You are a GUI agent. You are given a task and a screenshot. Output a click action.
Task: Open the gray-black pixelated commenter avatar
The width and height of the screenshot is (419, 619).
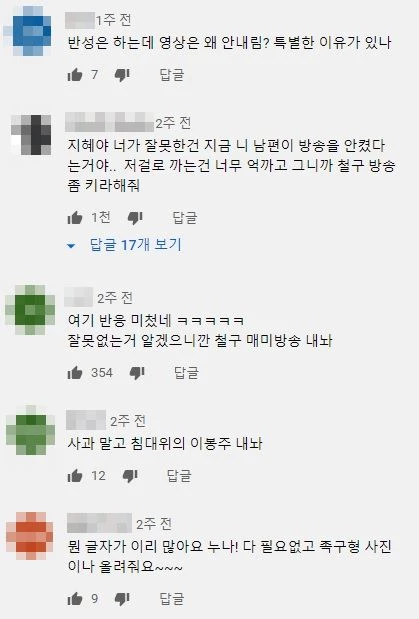[31, 135]
